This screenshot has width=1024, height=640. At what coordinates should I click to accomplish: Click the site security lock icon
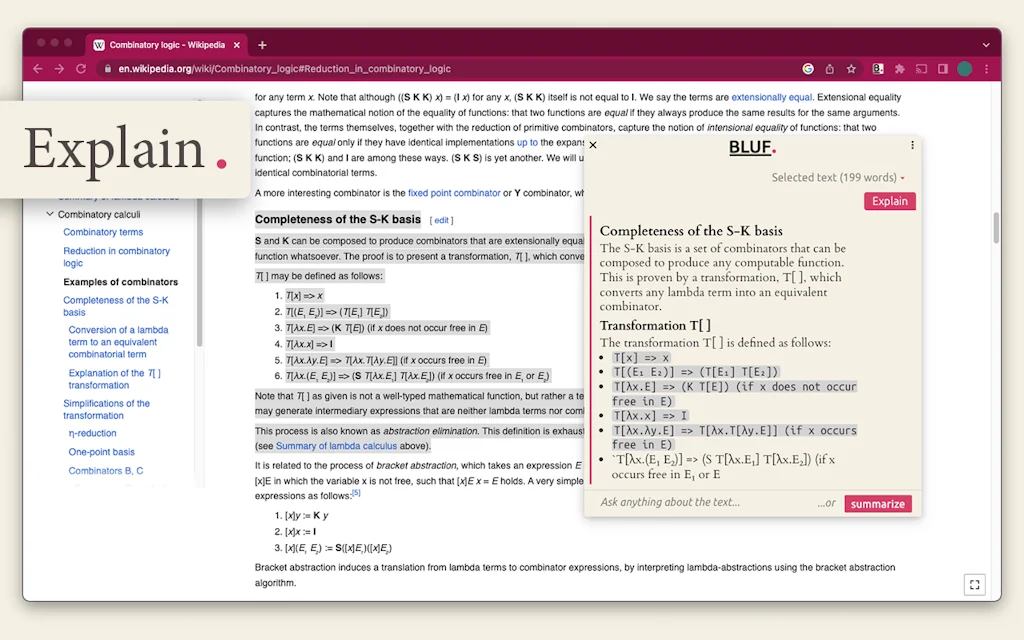click(106, 69)
